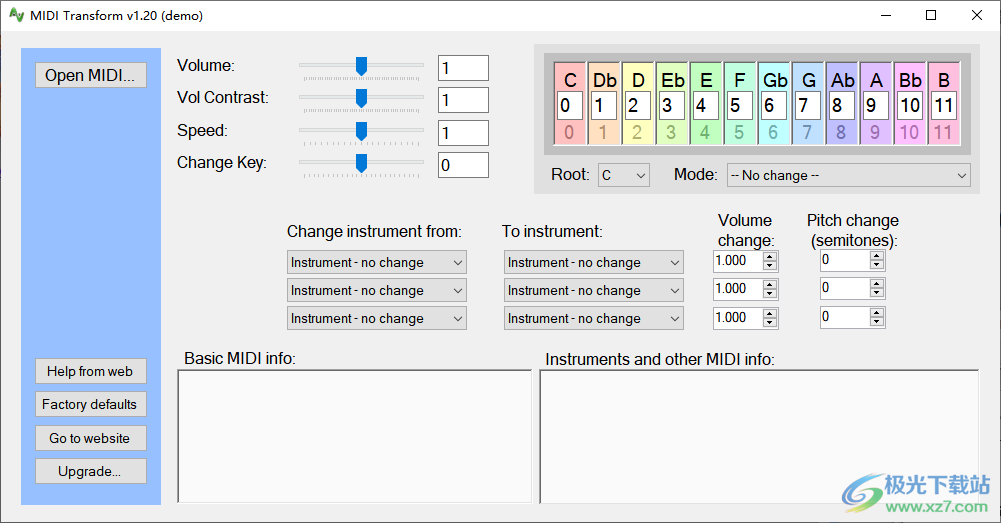Viewport: 1001px width, 523px height.
Task: Minimize the MIDI Transform window
Action: click(885, 15)
